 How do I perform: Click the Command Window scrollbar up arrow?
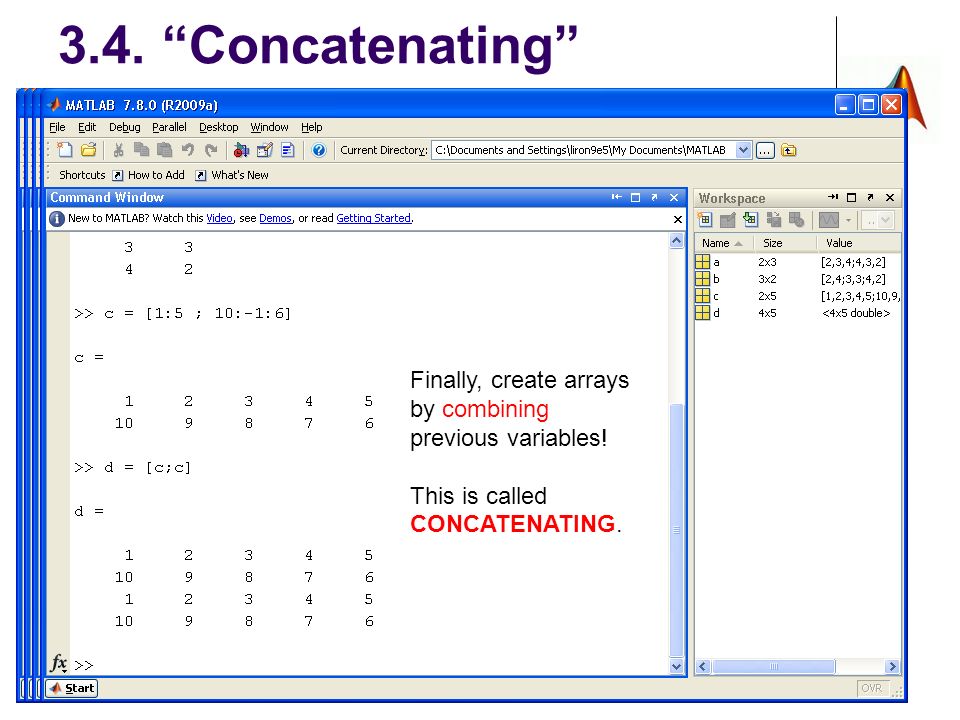(x=677, y=241)
